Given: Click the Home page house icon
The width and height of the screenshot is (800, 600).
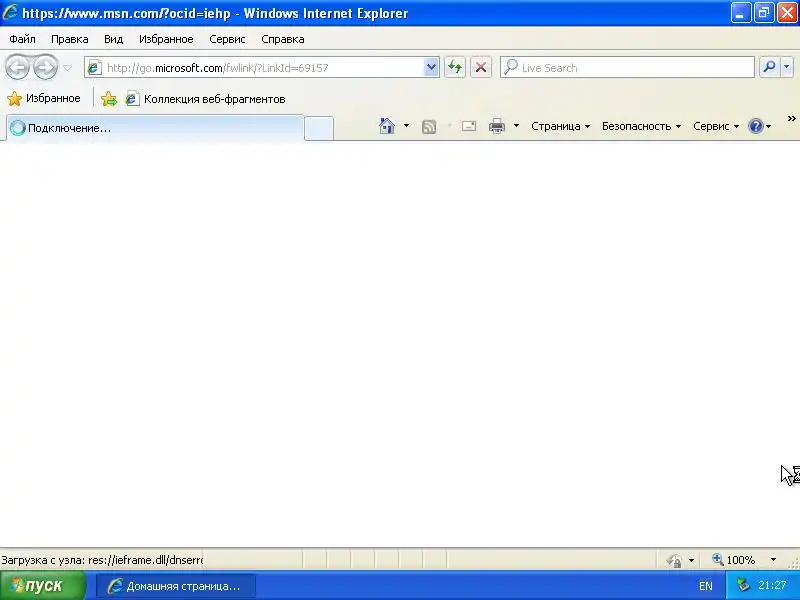Looking at the screenshot, I should [387, 126].
